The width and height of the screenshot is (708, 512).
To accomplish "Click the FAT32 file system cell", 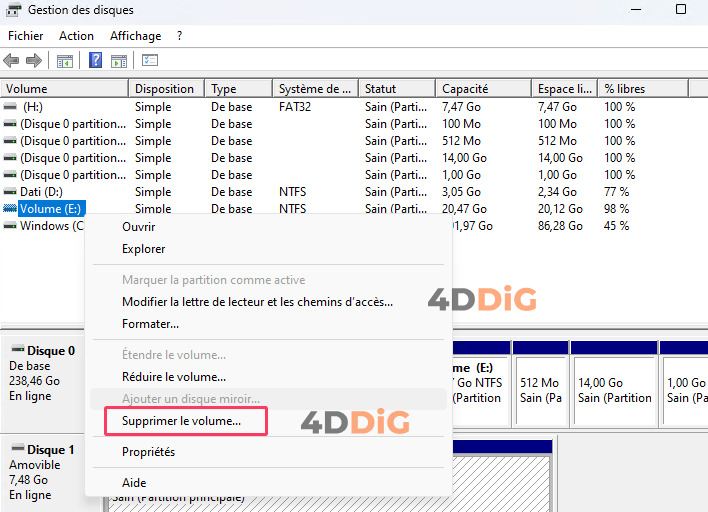I will 295,107.
